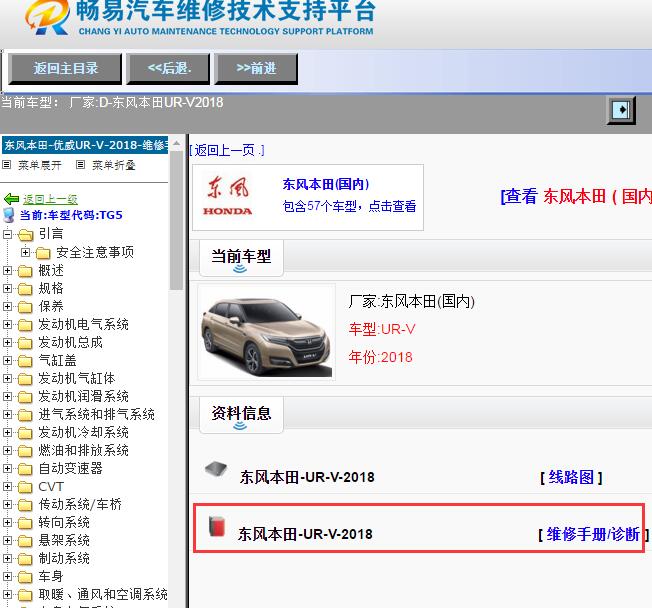This screenshot has width=652, height=608.
Task: Click the 传动系统/车桥 folder icon
Action: [25, 505]
